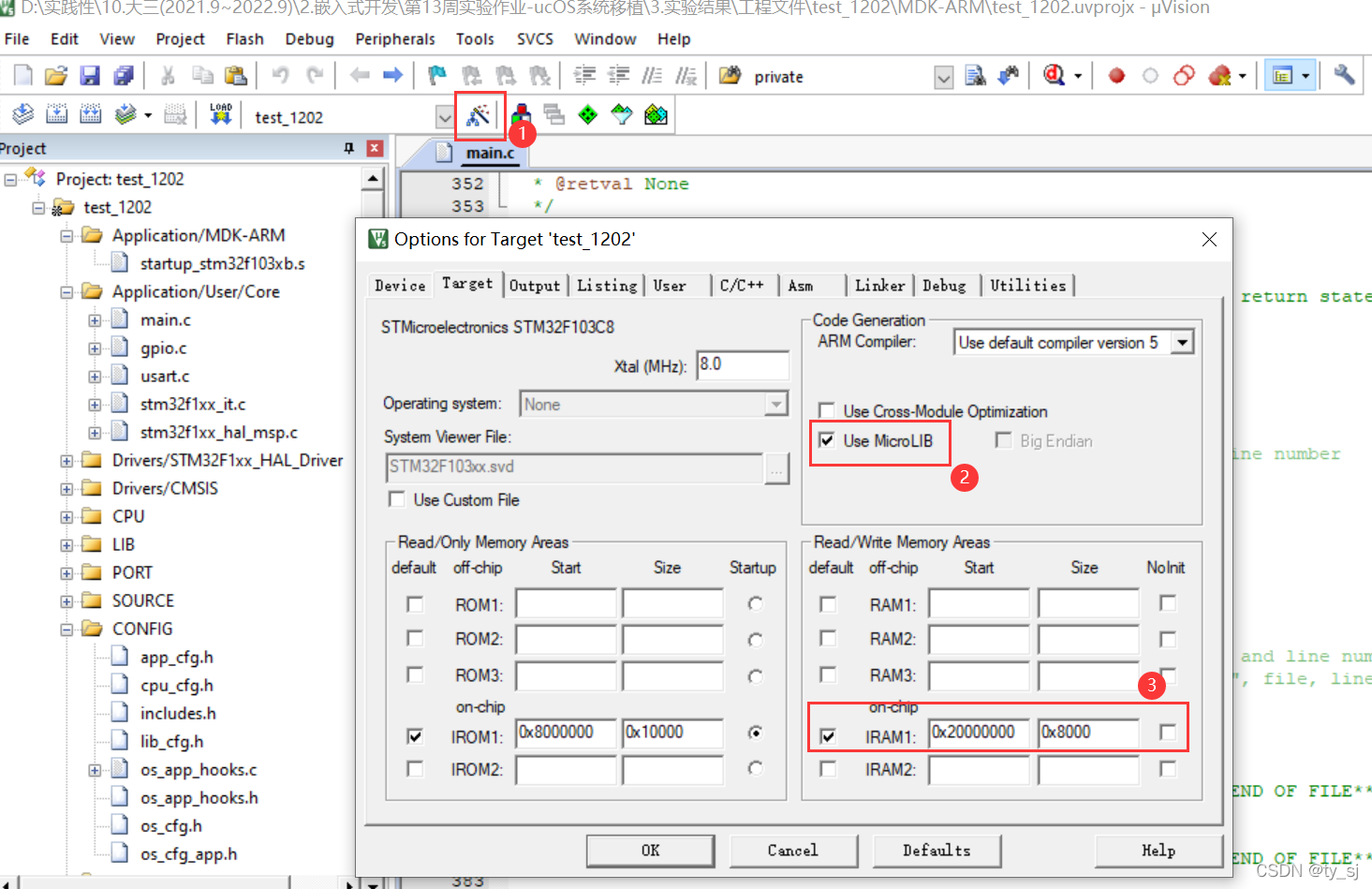Select startup_stm32f103xb.s in project tree

(223, 264)
